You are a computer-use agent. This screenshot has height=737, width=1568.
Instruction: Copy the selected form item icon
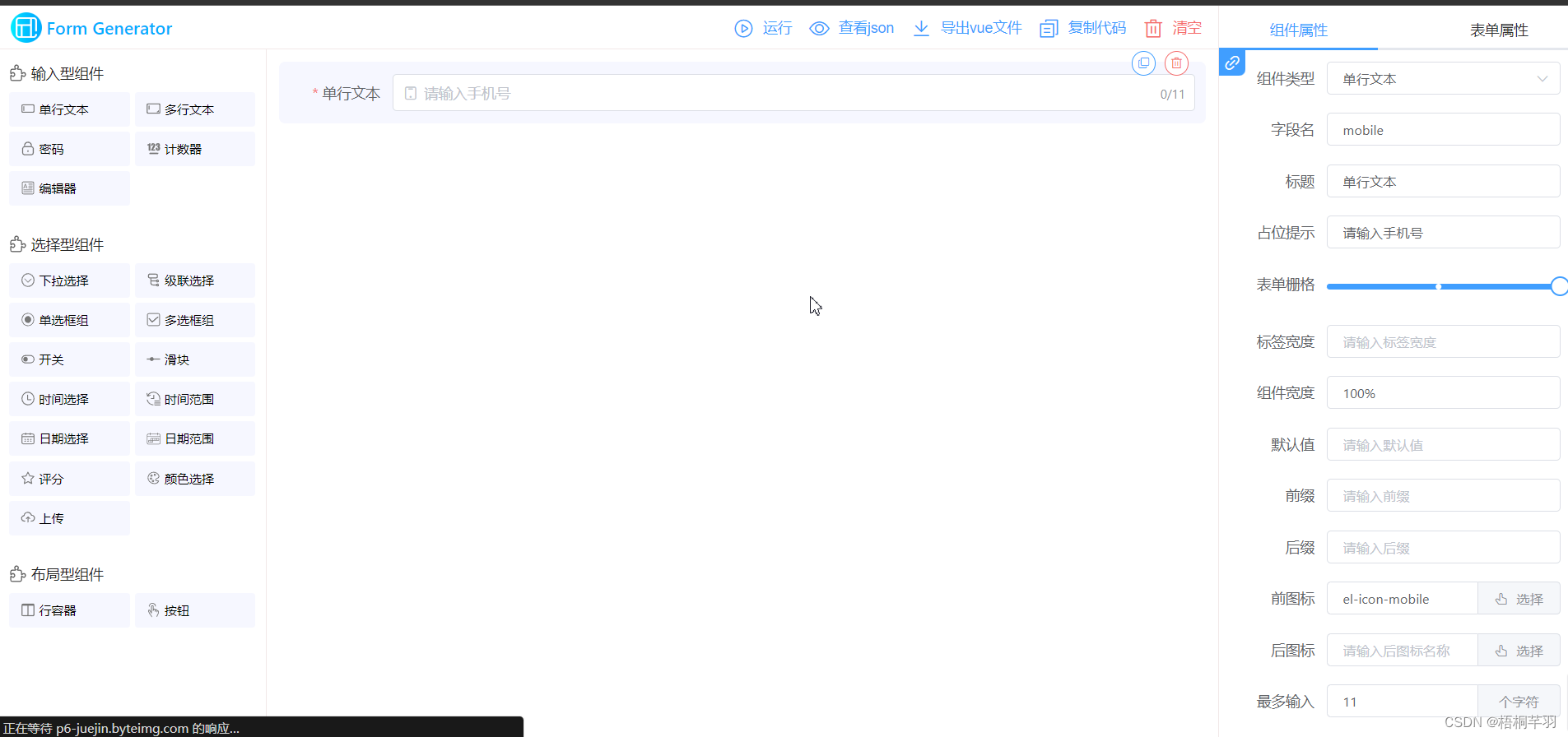(1143, 63)
